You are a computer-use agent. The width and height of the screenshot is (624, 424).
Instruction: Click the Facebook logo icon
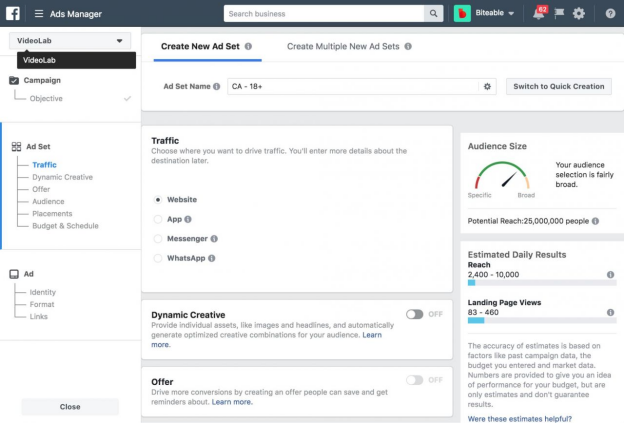click(13, 13)
